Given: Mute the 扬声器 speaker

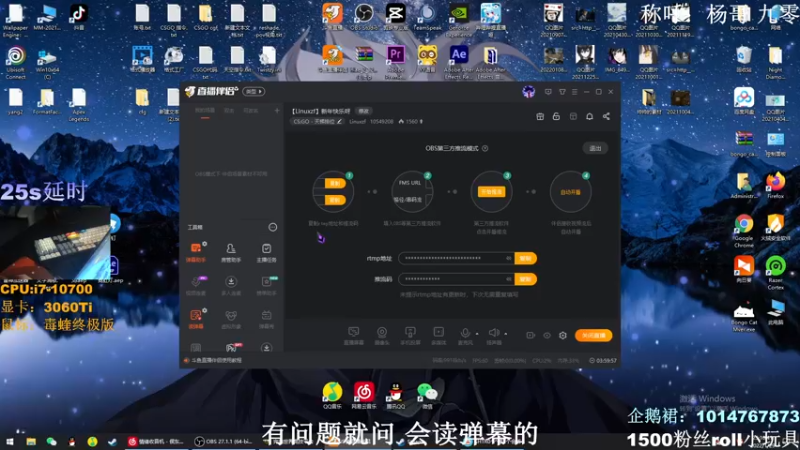Looking at the screenshot, I should tap(493, 333).
